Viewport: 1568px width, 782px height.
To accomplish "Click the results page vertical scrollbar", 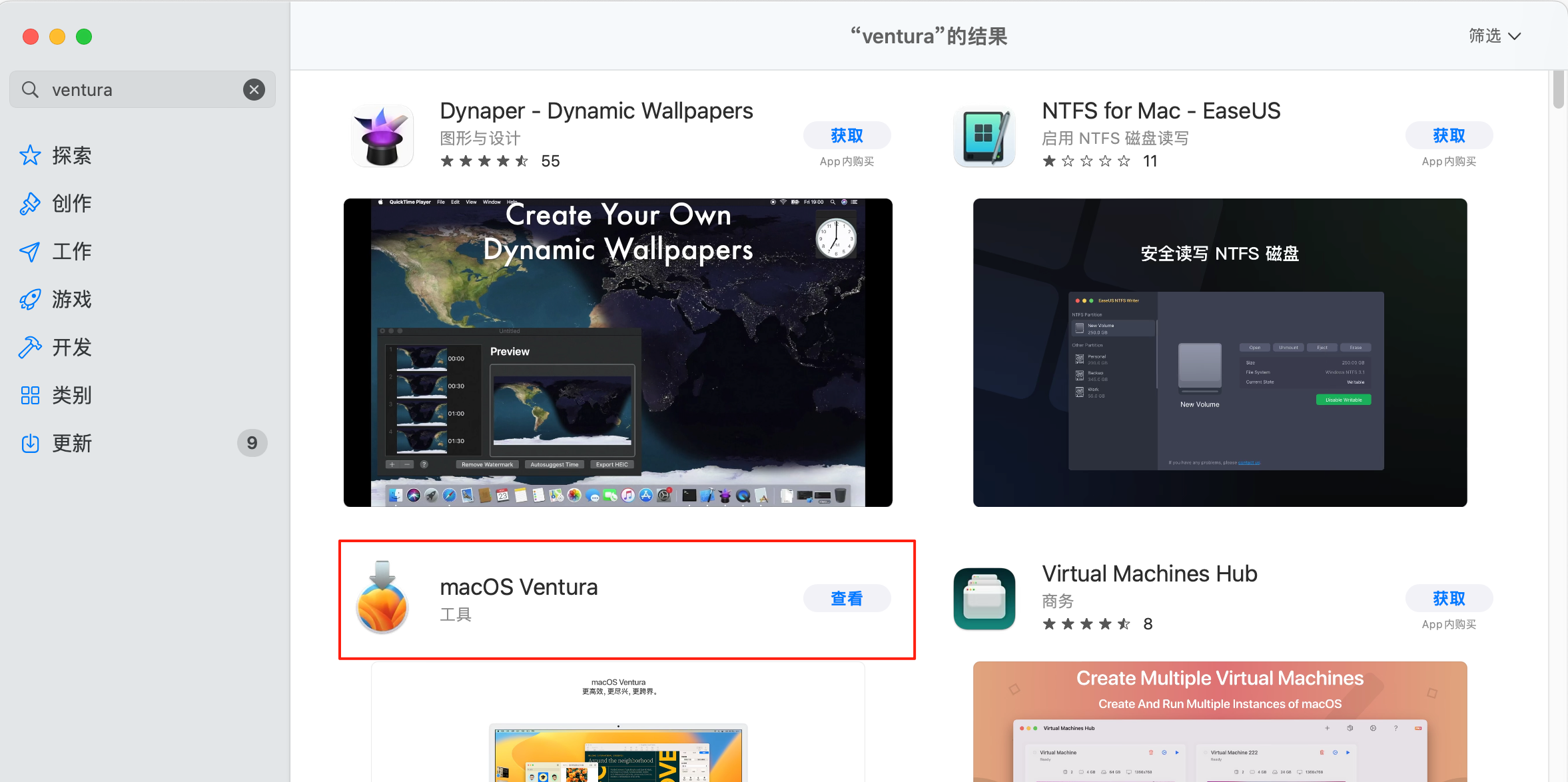I will coord(1558,89).
